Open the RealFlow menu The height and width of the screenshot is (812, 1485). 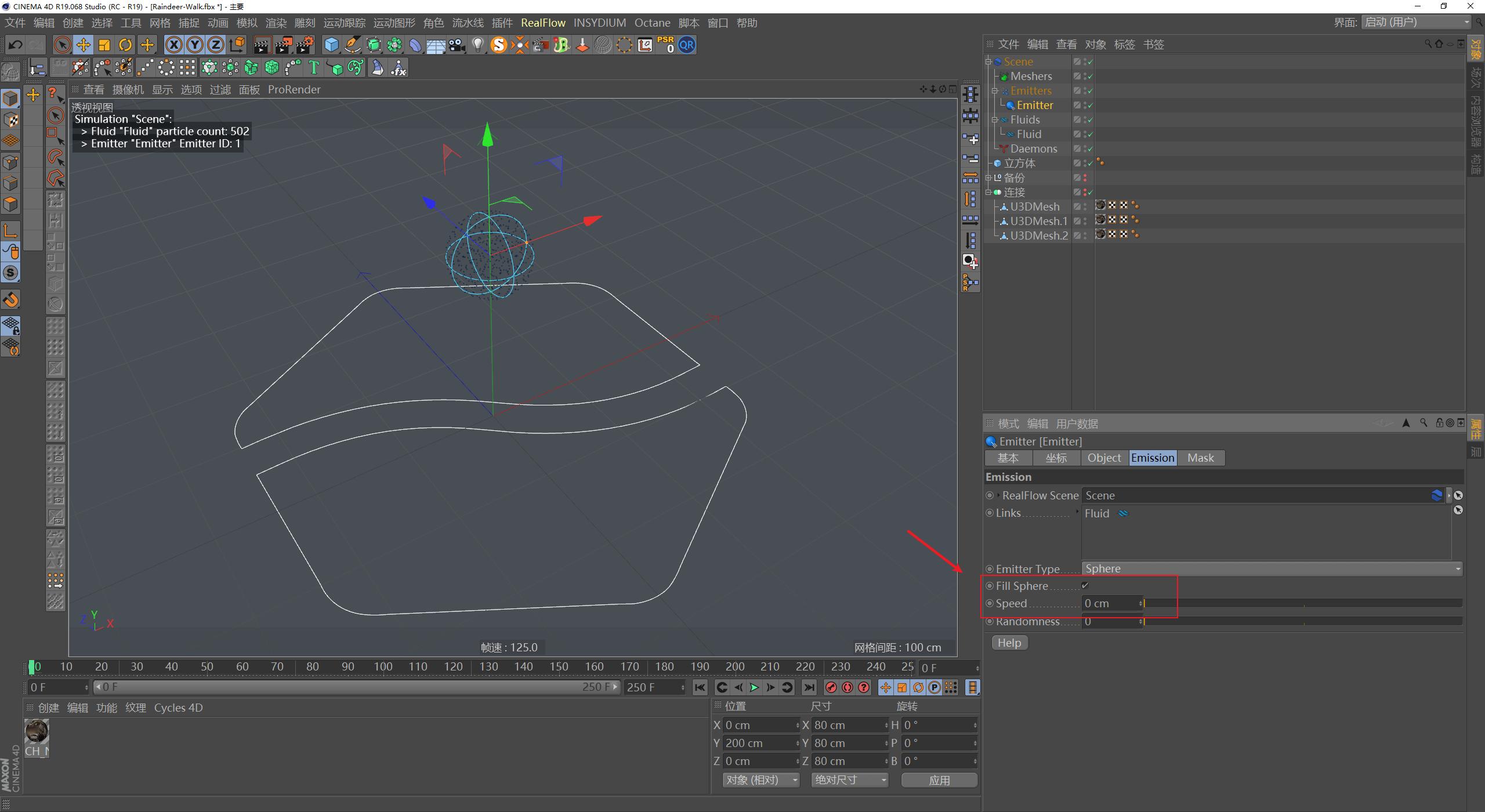(543, 23)
